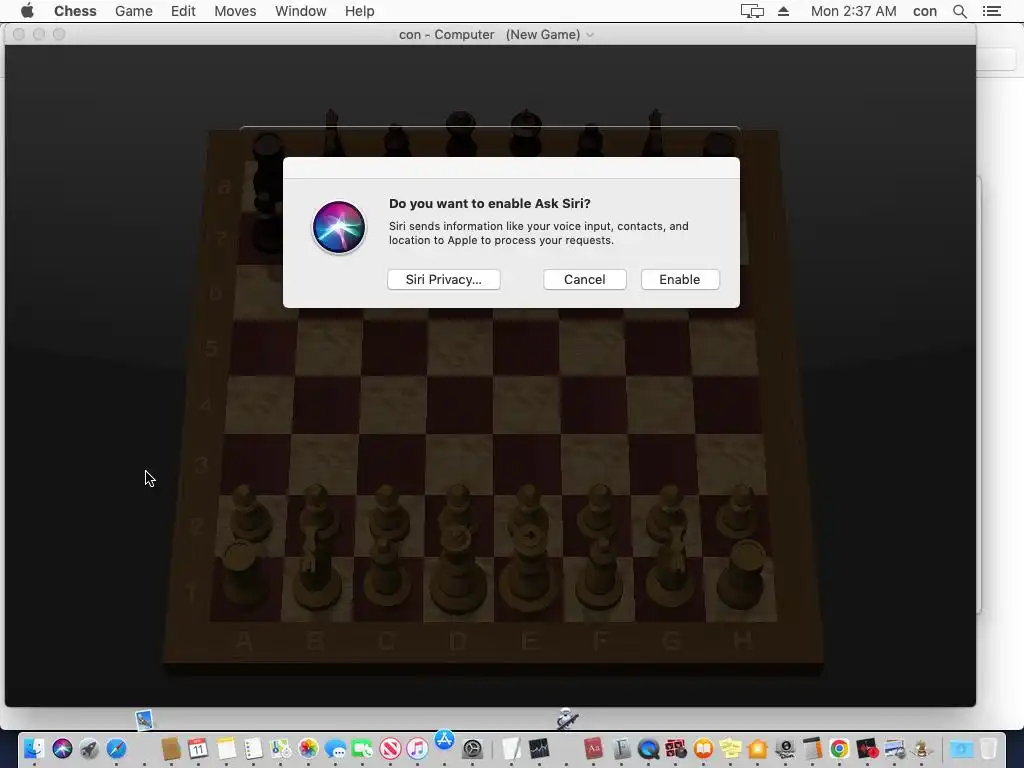Open Google Chrome in Dock
1024x768 pixels.
(839, 748)
